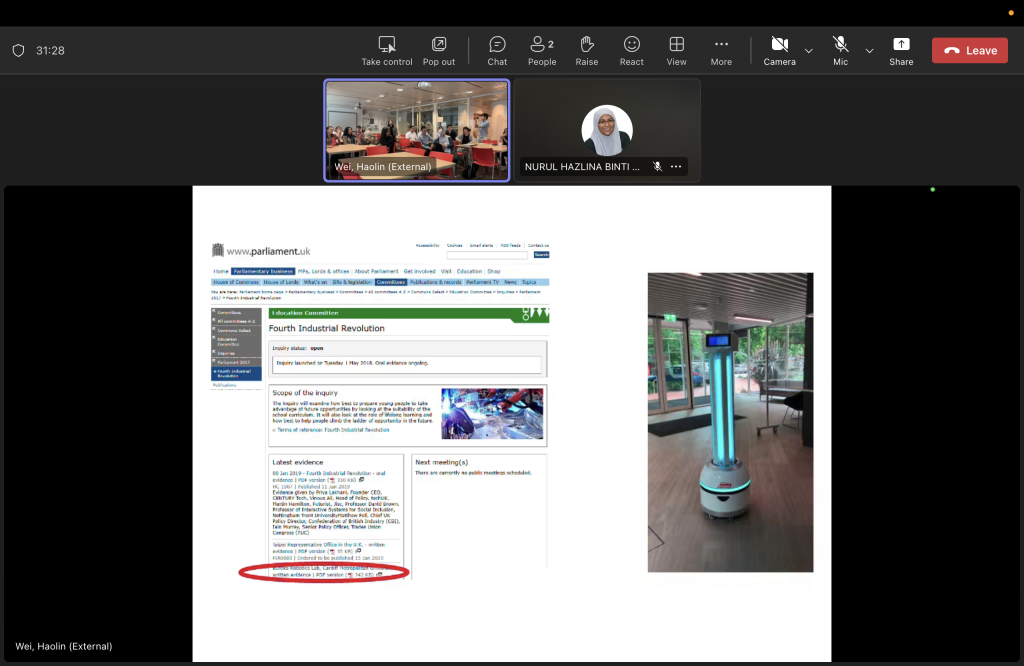Viewport: 1024px width, 666px height.
Task: Click the robot photo in the shared slide
Action: coord(730,422)
